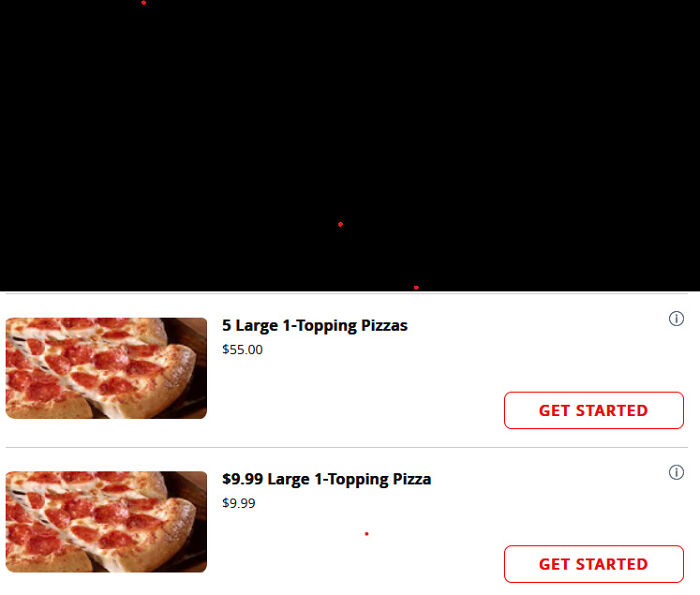Start ordering the single large 1-topping pizza
This screenshot has height=595, width=700.
click(x=594, y=564)
